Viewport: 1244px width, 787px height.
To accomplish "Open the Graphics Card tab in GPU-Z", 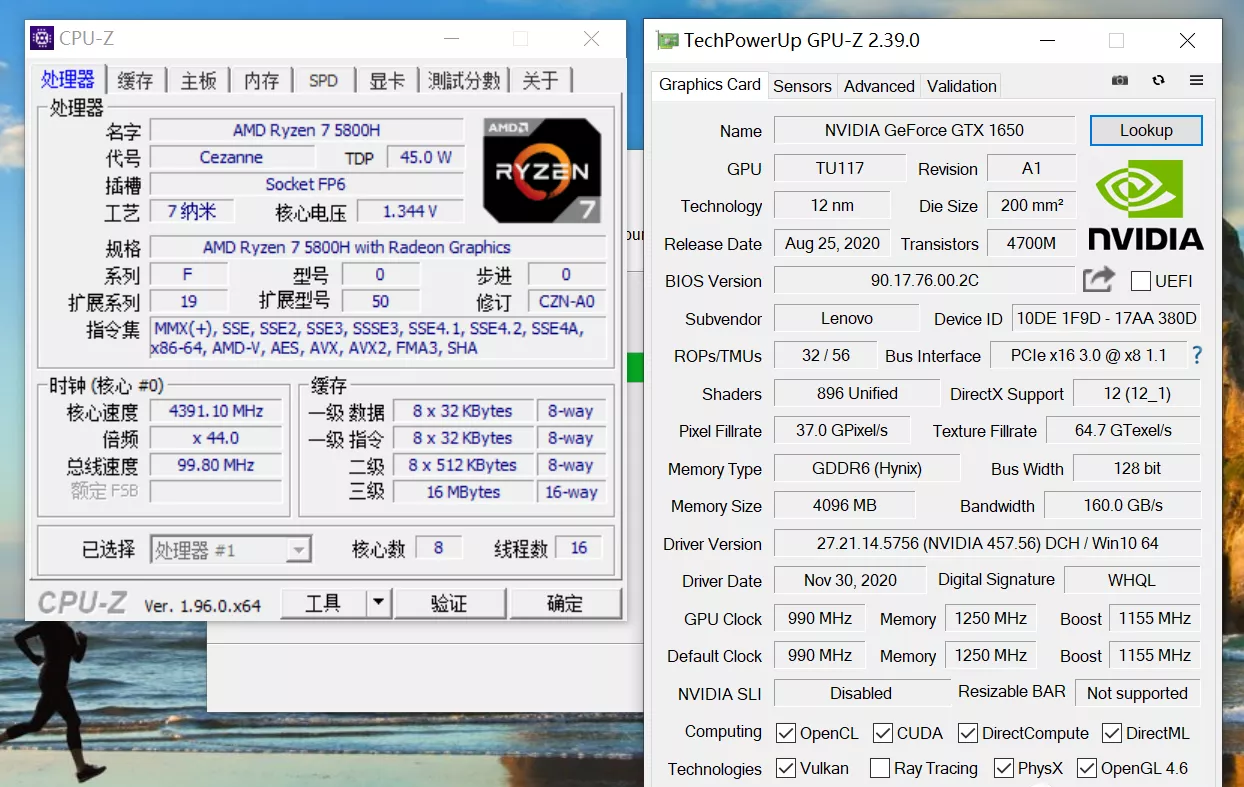I will point(710,85).
